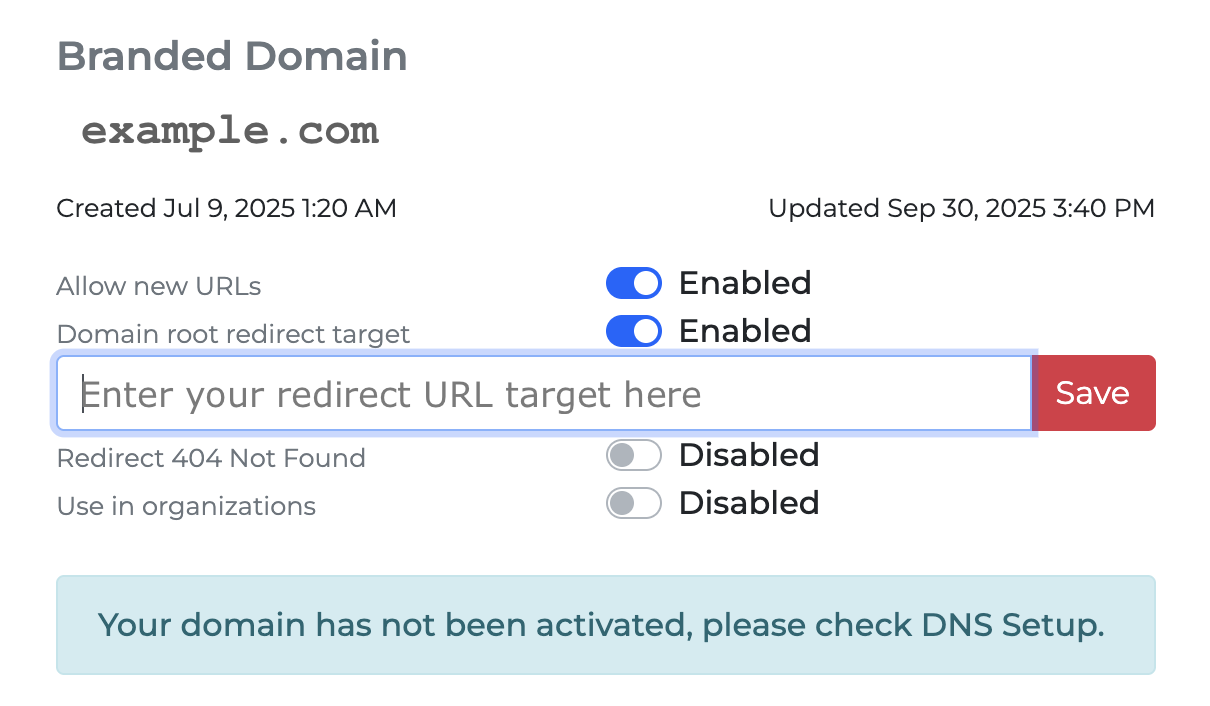
Task: Turn on the Use in organizations switch
Action: [633, 503]
